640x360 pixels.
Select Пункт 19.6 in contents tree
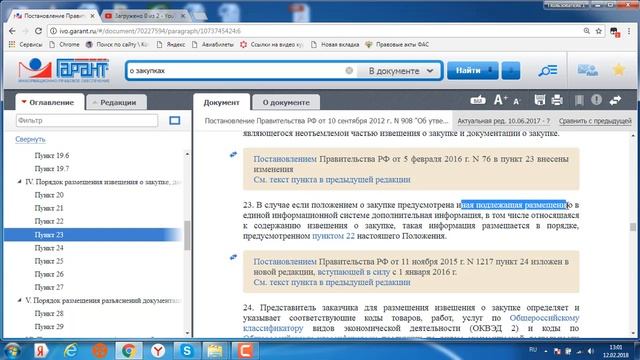52,156
